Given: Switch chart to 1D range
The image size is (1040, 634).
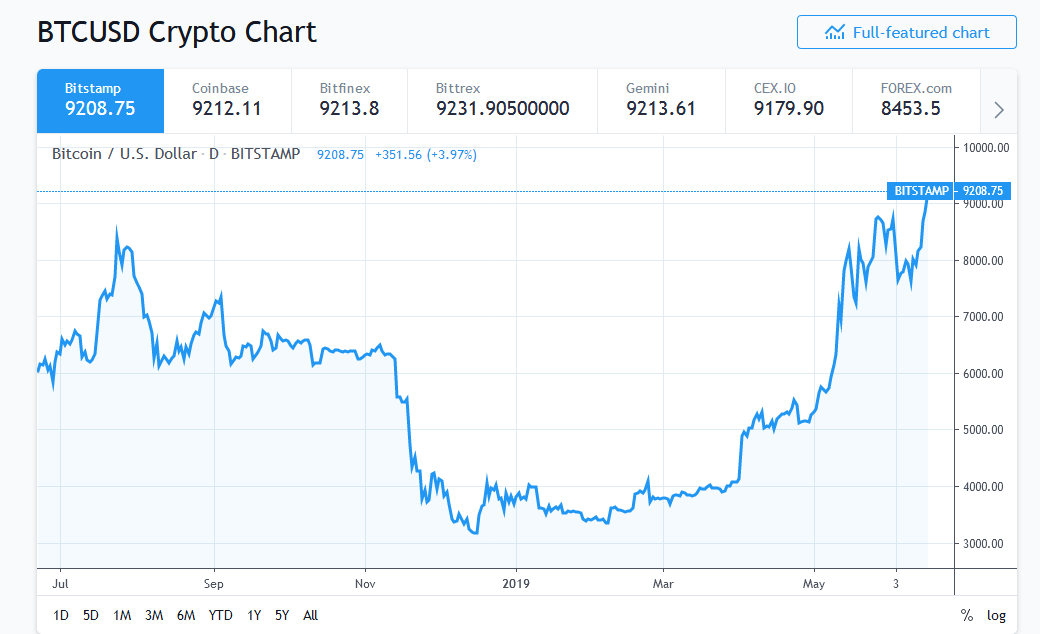Looking at the screenshot, I should point(59,615).
